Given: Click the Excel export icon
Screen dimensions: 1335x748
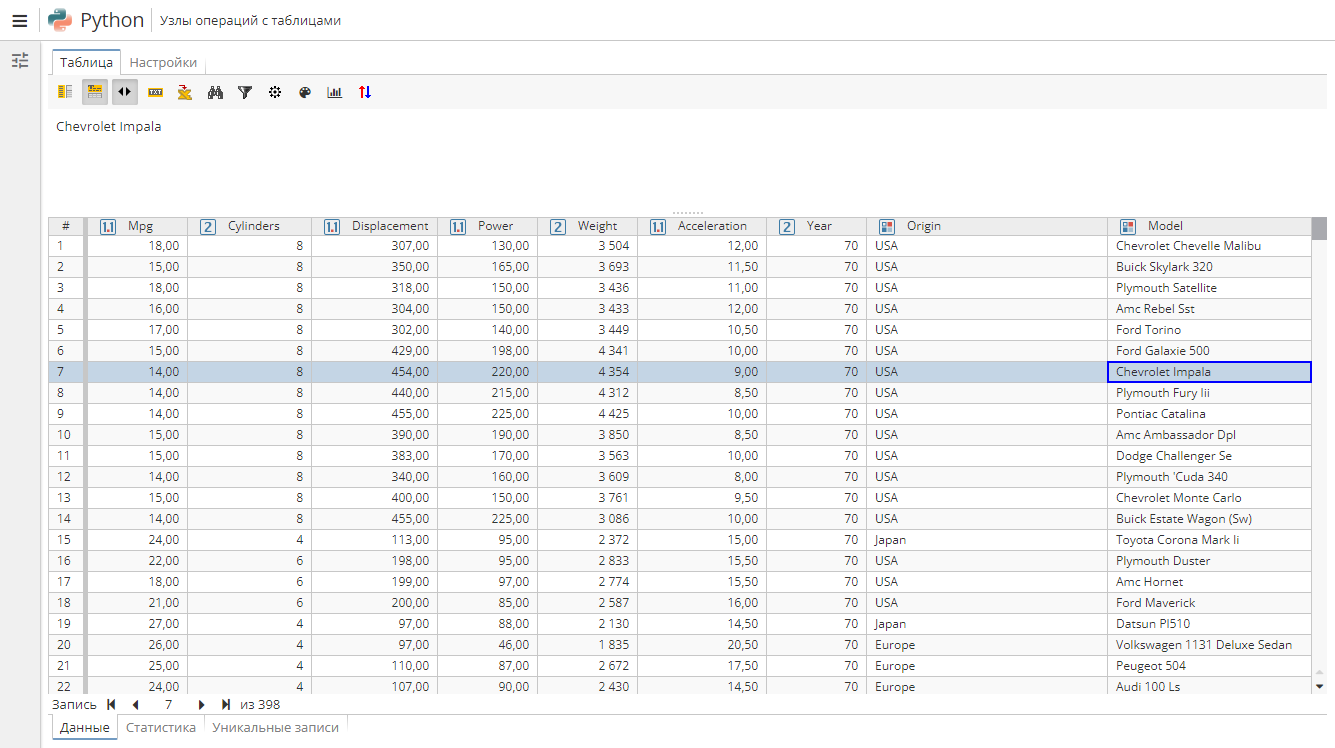Looking at the screenshot, I should pos(185,92).
